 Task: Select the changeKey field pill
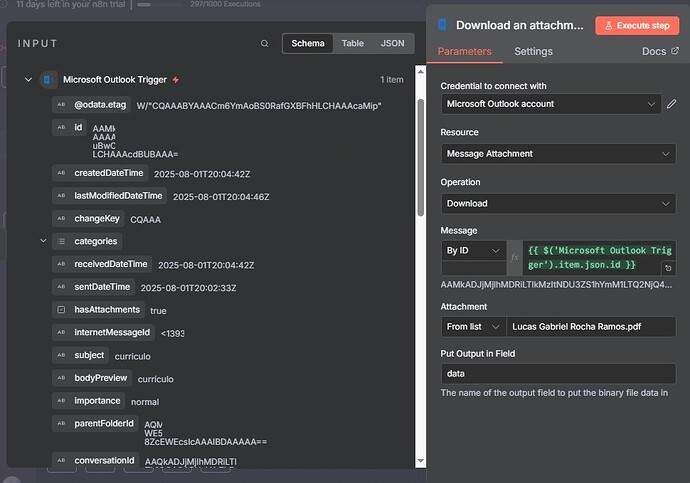click(88, 219)
